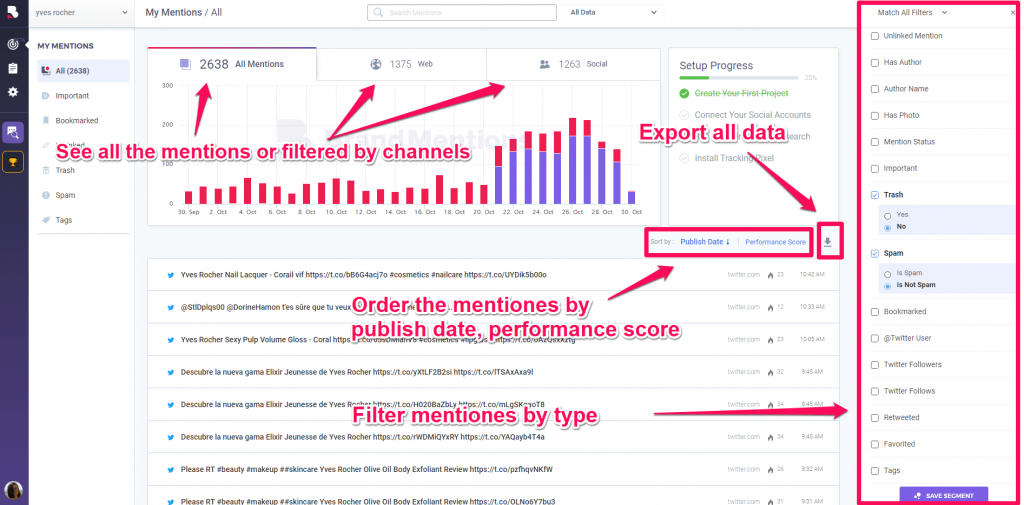
Task: Click the 26 Oct bar in chart
Action: pos(573,161)
